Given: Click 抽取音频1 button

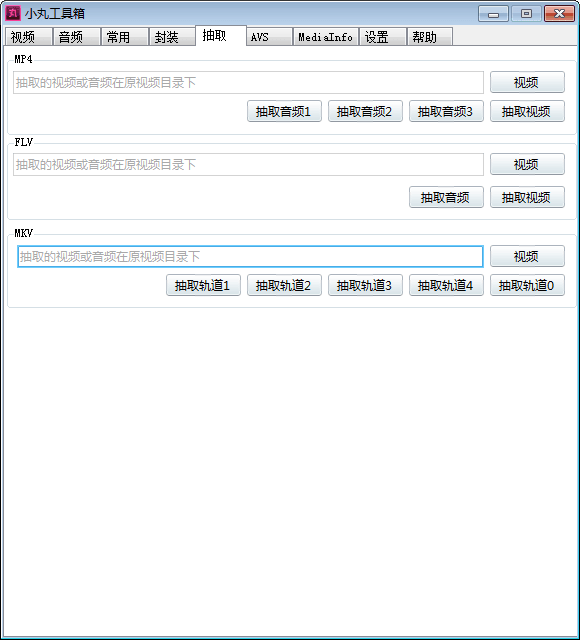Looking at the screenshot, I should click(x=284, y=111).
